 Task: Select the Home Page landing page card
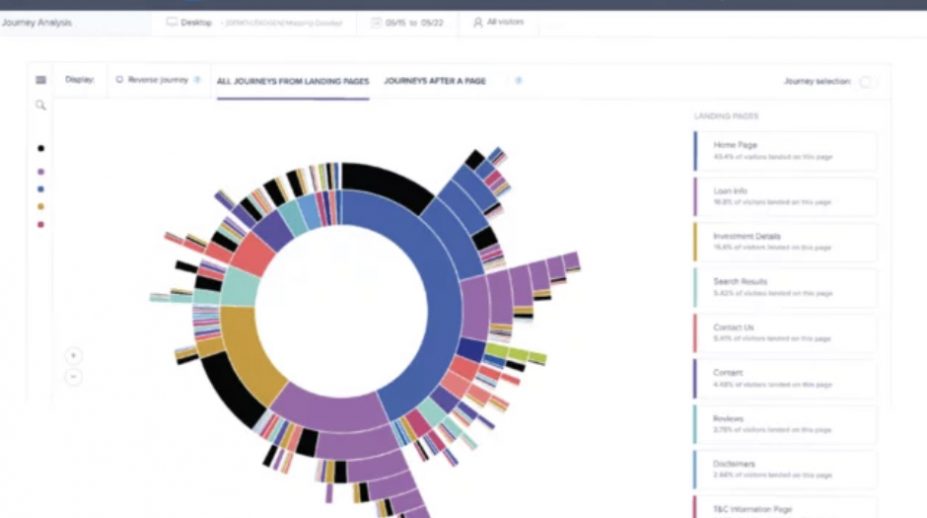pos(785,151)
